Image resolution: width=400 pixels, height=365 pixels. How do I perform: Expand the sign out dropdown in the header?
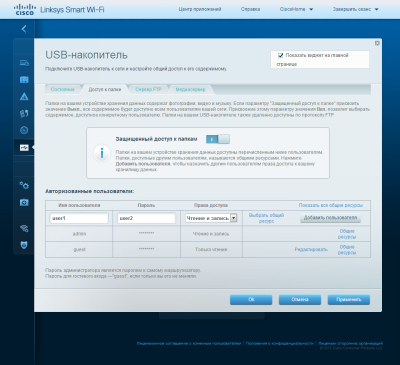point(355,9)
